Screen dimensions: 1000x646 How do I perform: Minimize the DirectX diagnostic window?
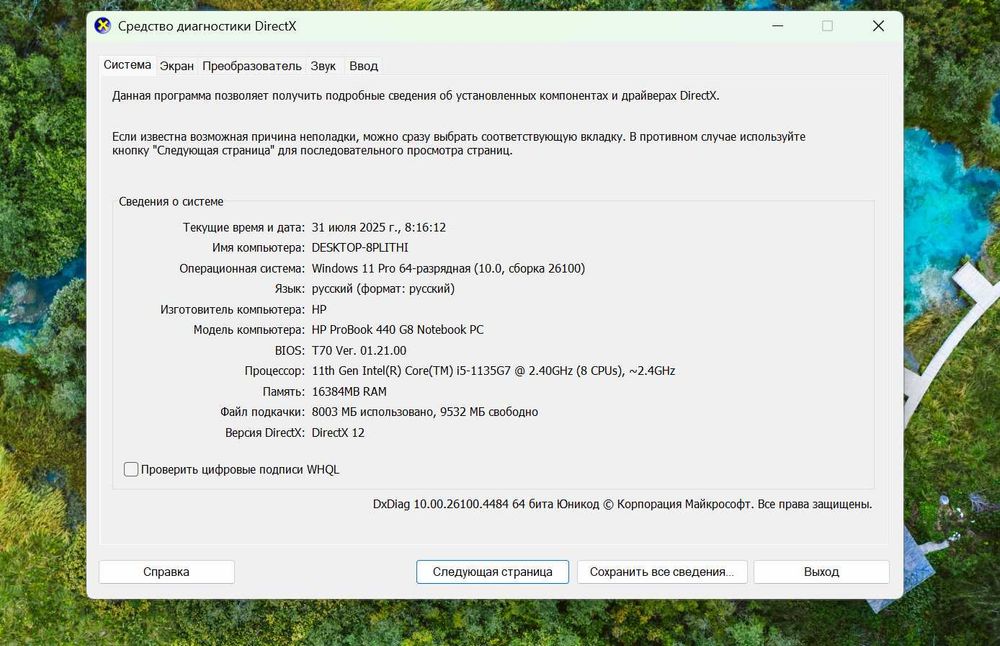[777, 26]
